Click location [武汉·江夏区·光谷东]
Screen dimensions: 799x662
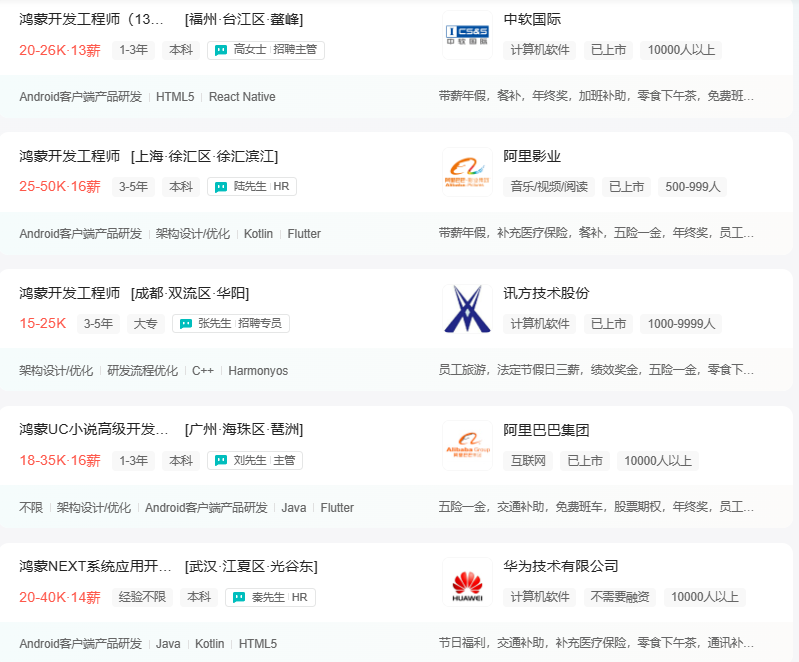251,566
